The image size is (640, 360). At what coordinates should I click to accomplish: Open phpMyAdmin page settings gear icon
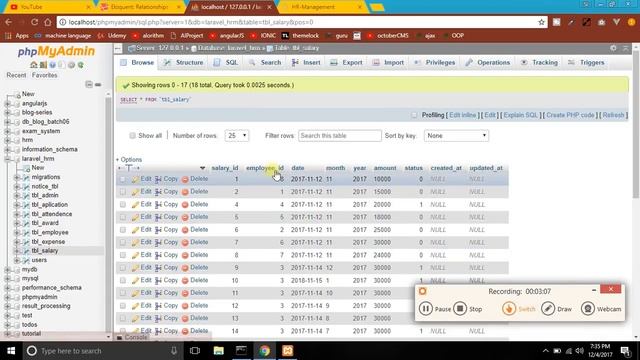click(613, 48)
